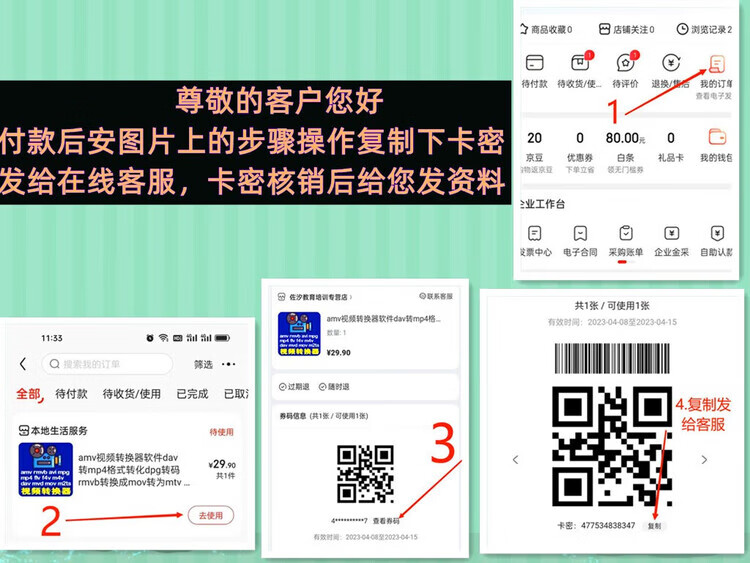Screen dimensions: 750x563
Task: Open 电子合同 contract icon
Action: point(580,233)
